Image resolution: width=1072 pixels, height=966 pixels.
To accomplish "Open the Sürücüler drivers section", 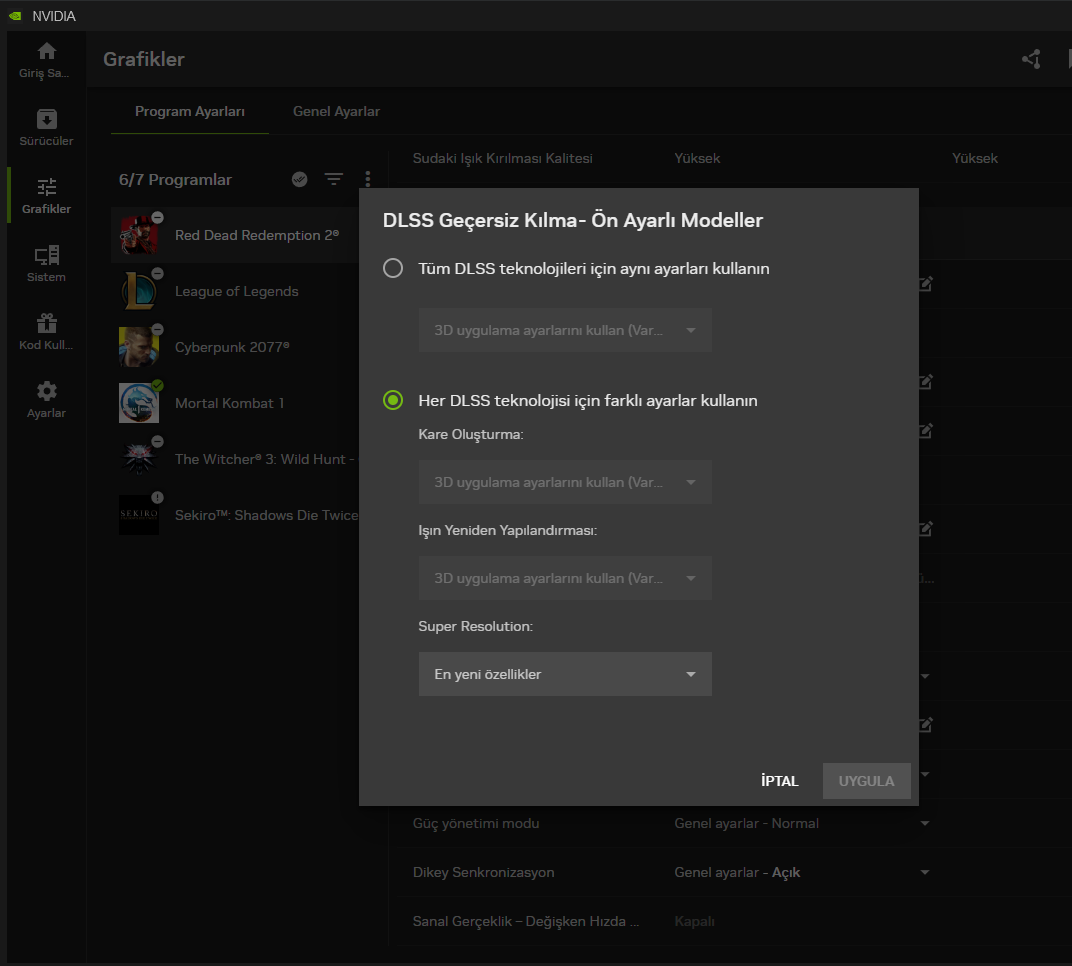I will 46,119.
